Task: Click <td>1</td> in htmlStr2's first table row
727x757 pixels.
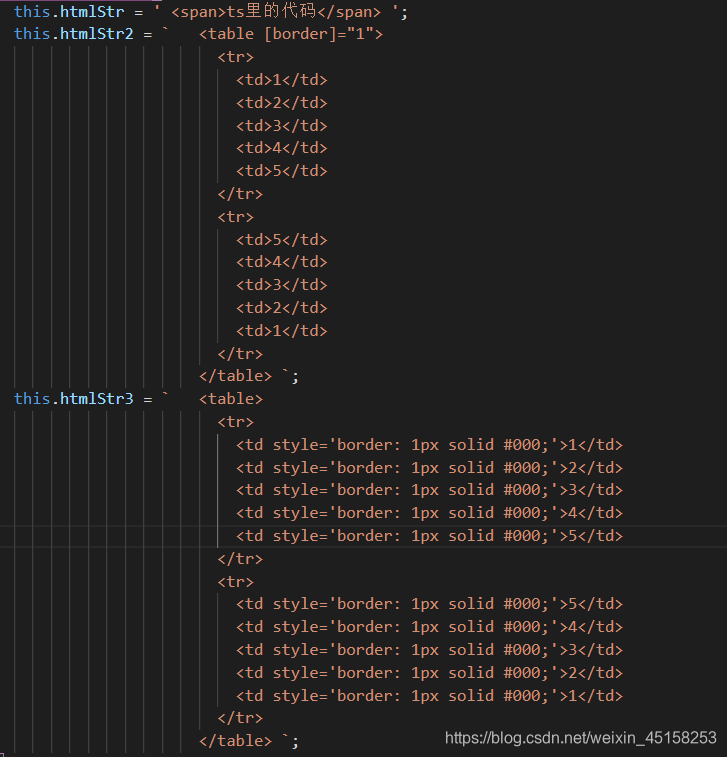Action: [x=281, y=80]
